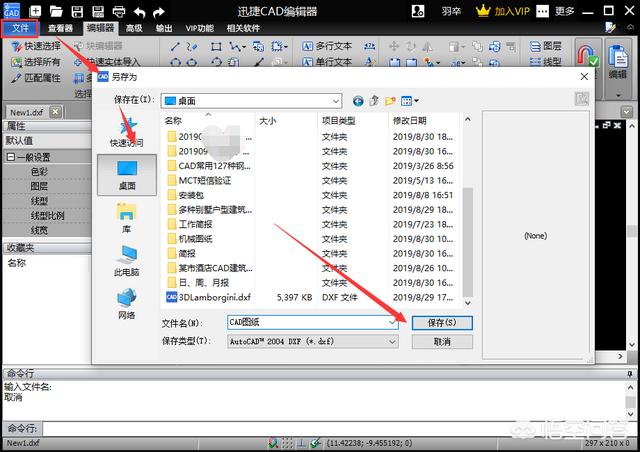The image size is (640, 452).
Task: Close the New1.dxf document tab
Action: (56, 112)
